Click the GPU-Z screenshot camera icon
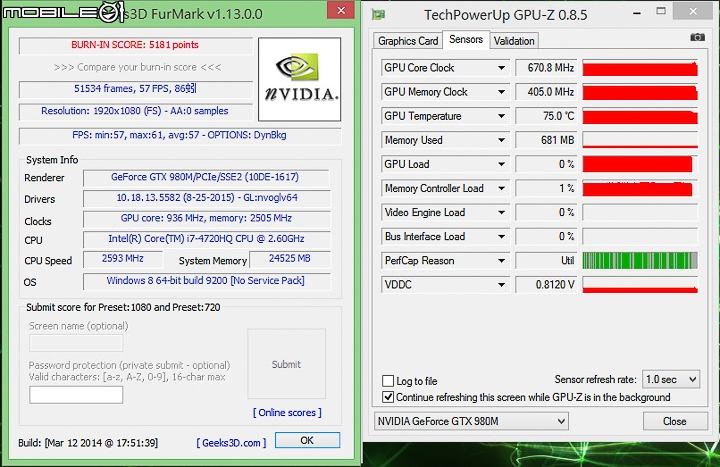The height and width of the screenshot is (467, 720). click(x=697, y=37)
